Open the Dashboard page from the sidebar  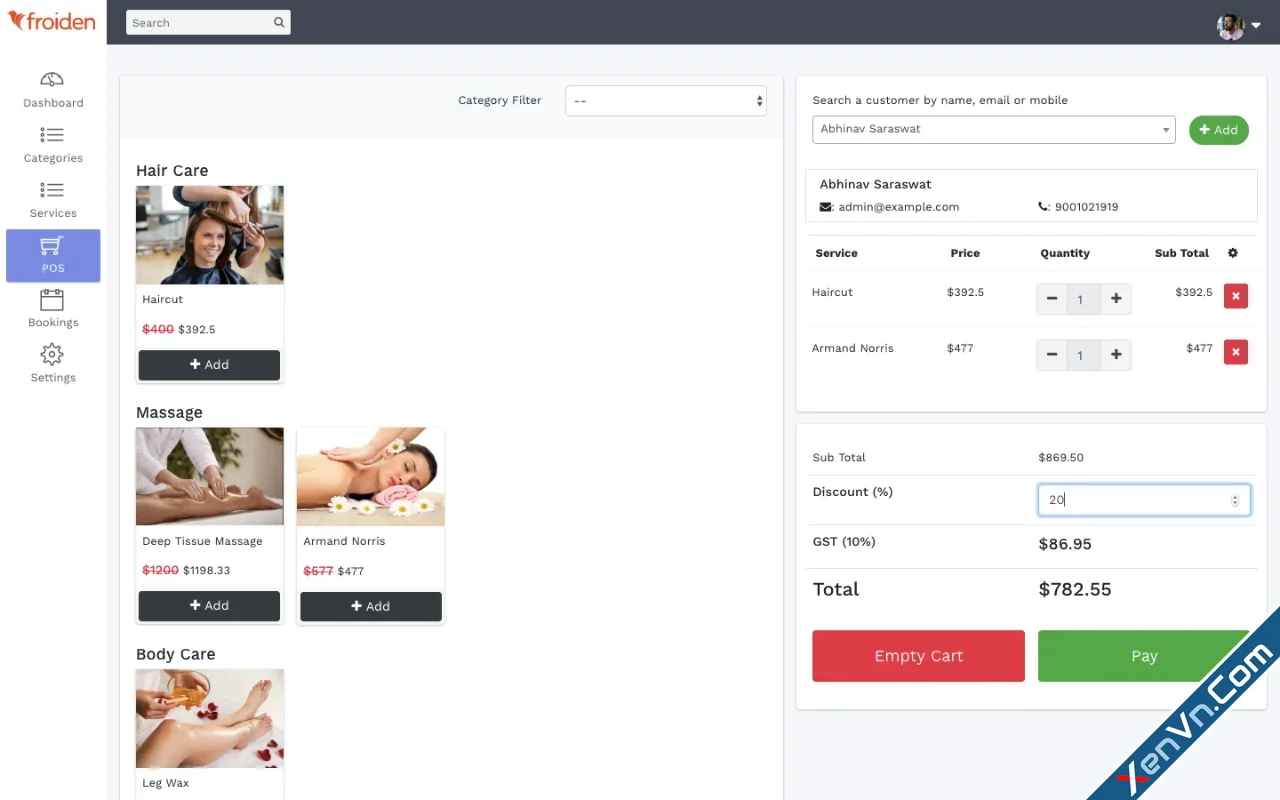point(52,90)
